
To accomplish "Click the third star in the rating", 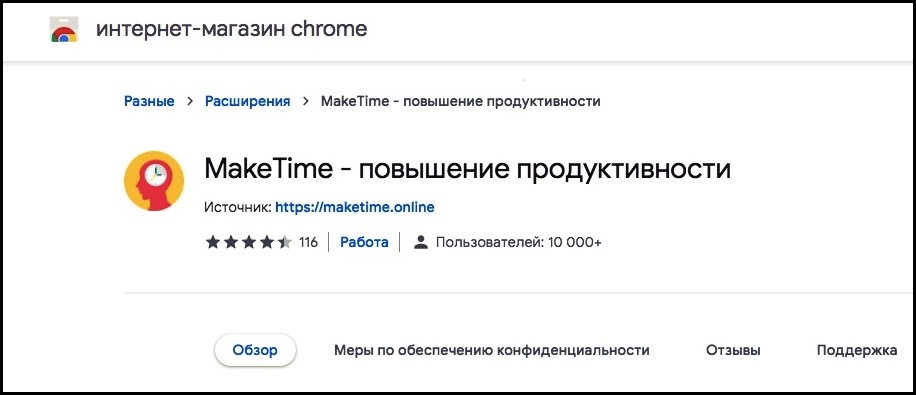I will (x=249, y=242).
